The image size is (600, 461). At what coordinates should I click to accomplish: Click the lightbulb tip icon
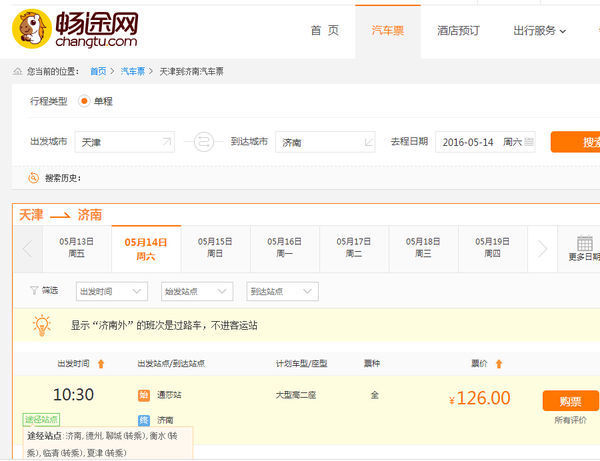(42, 326)
